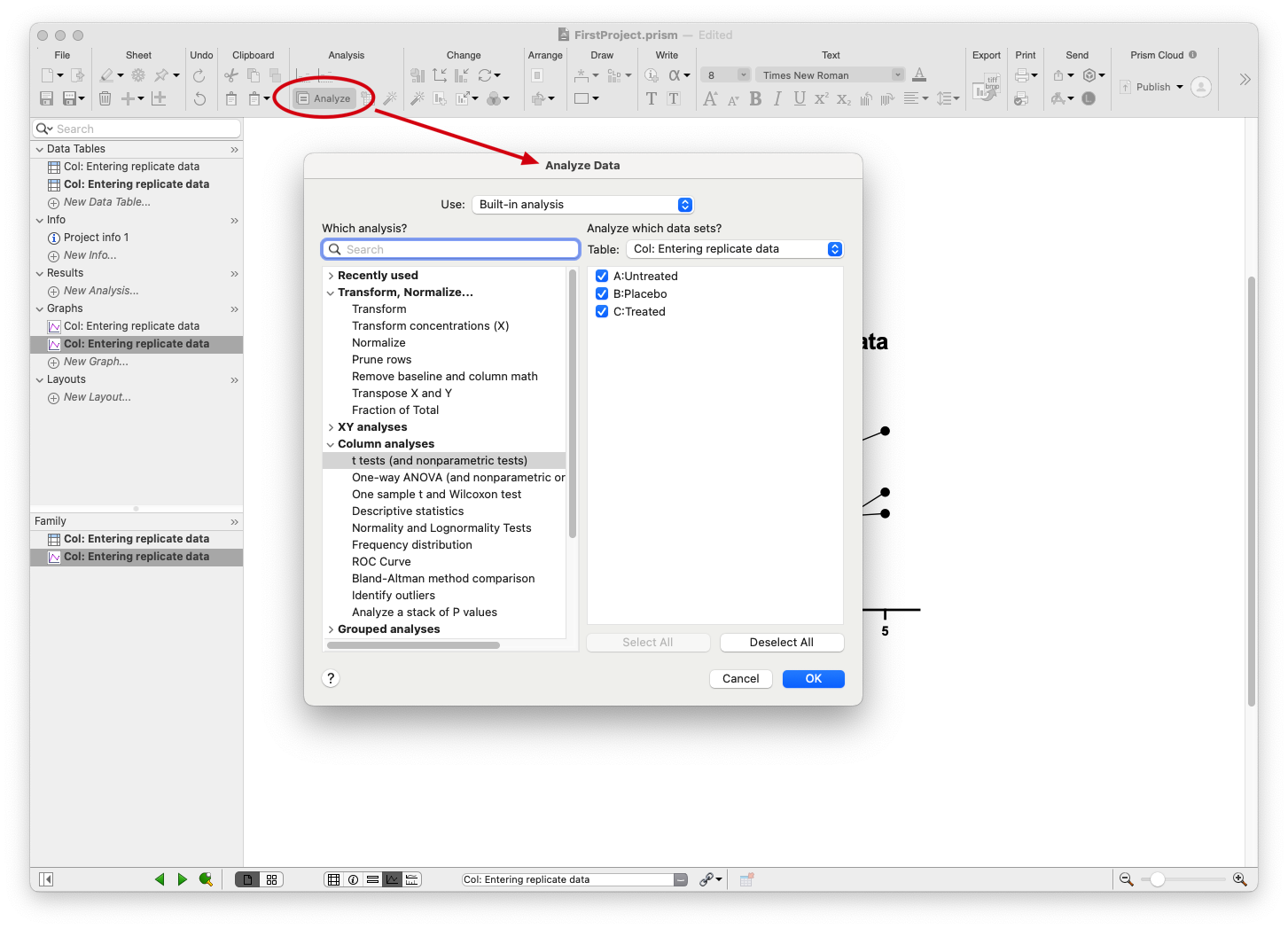Uncheck the B:Placebo data set checkbox
1288x929 pixels.
(602, 293)
